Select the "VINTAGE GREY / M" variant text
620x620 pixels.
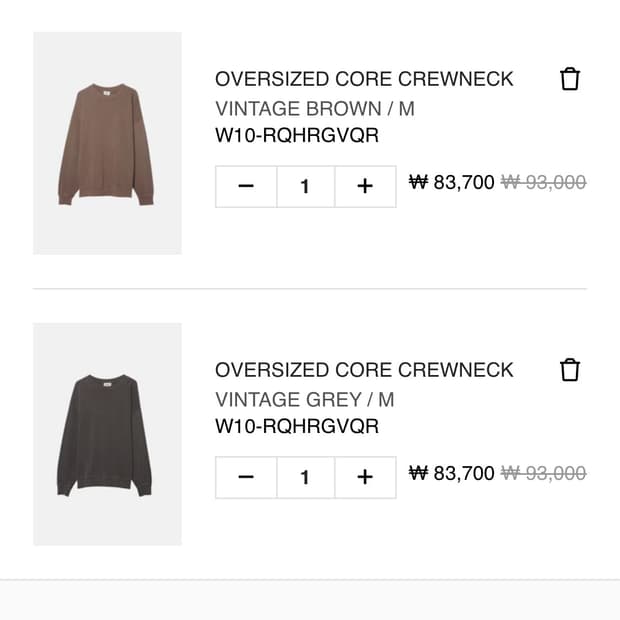304,400
